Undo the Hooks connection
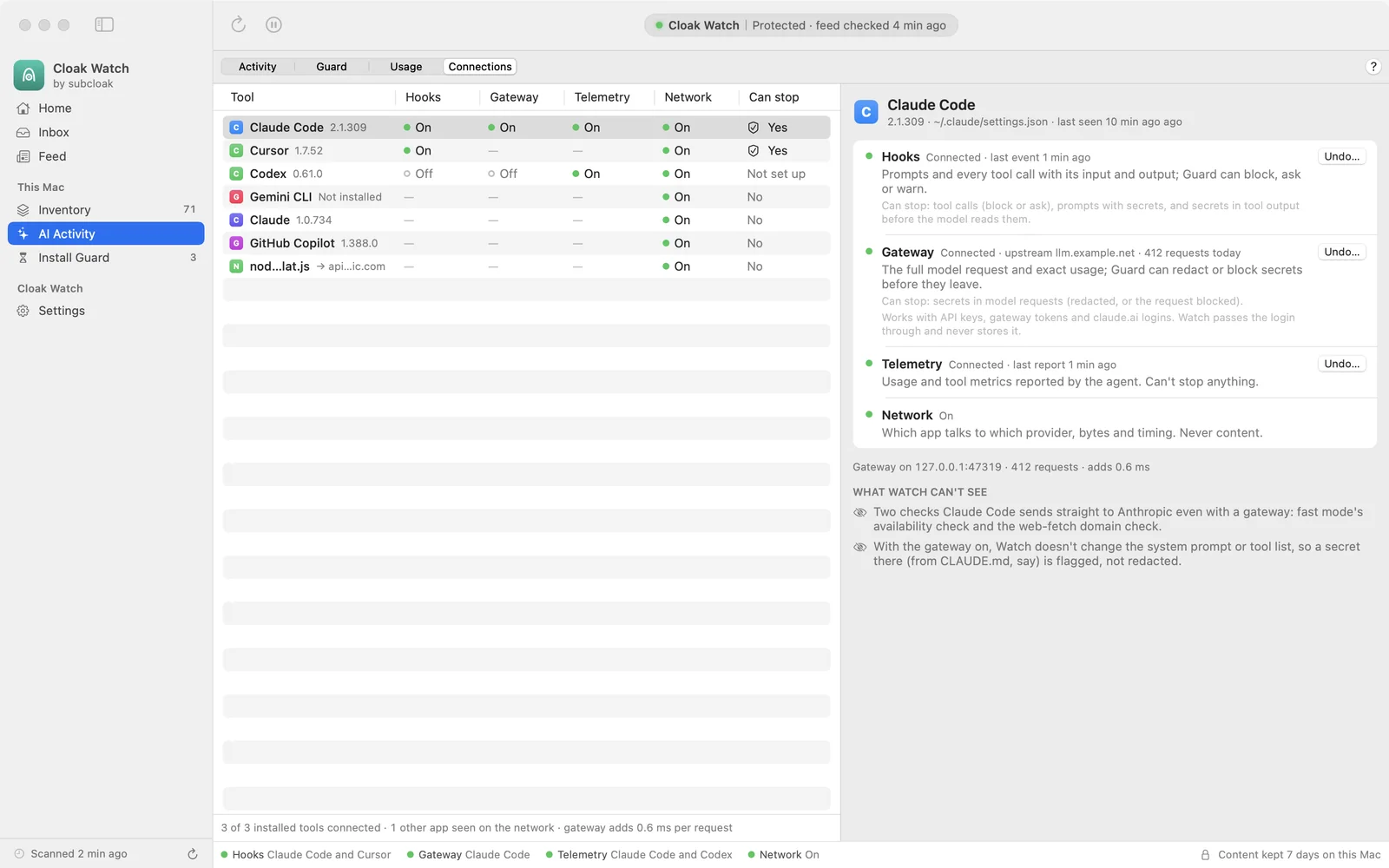 [x=1342, y=157]
